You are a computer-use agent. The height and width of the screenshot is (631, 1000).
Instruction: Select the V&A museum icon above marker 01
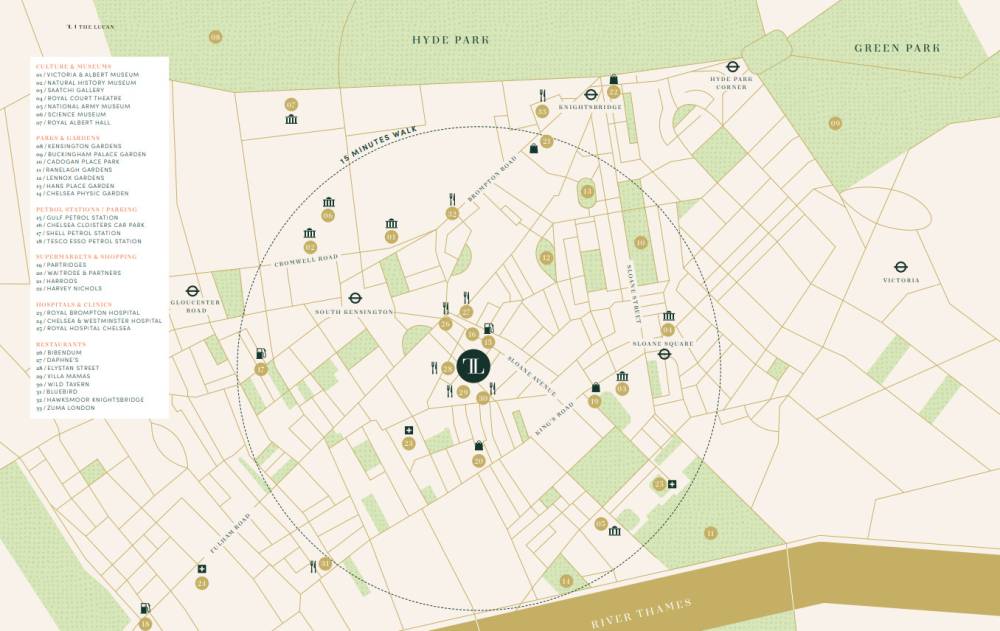click(x=392, y=223)
